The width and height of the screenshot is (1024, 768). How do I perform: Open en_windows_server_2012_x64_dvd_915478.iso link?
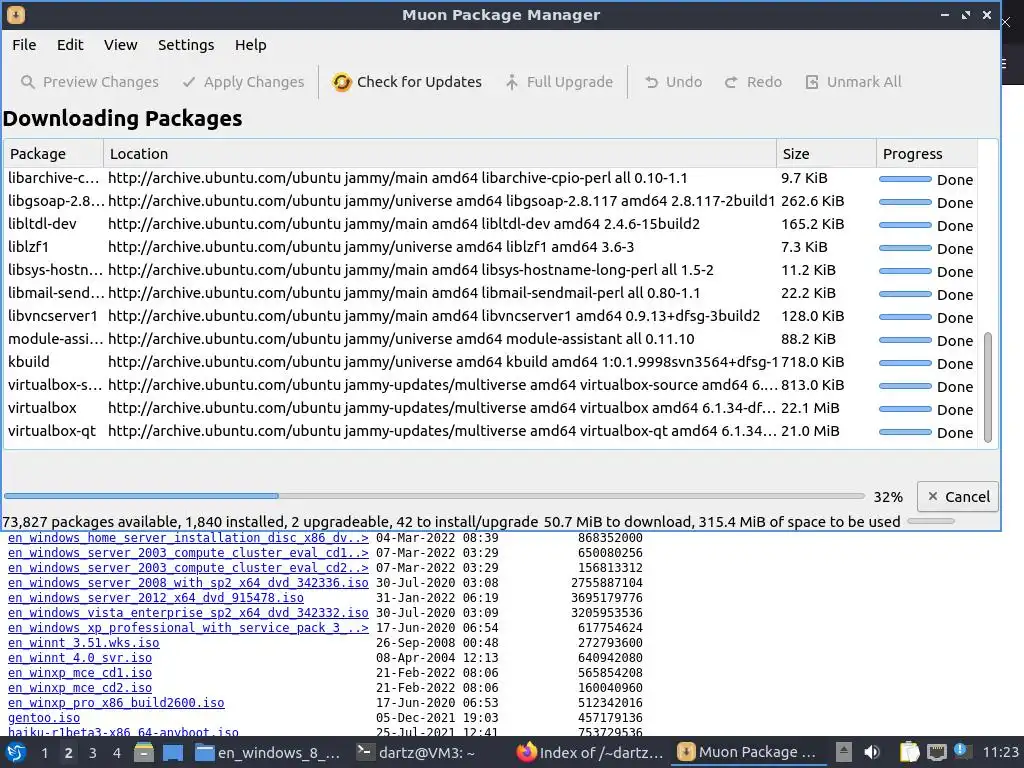coord(155,598)
